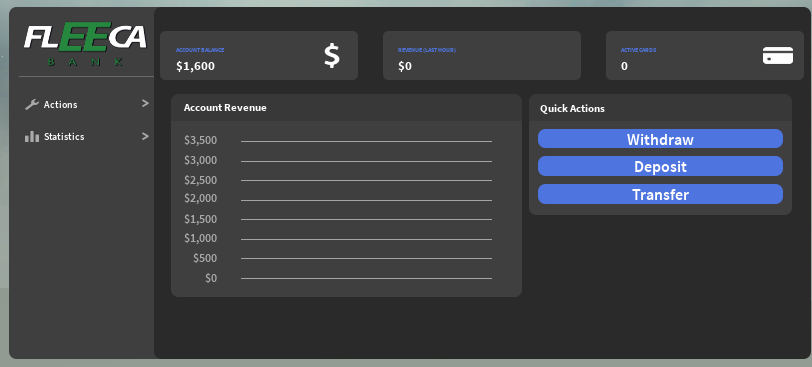Click the Withdraw button
Image resolution: width=812 pixels, height=367 pixels.
point(660,139)
